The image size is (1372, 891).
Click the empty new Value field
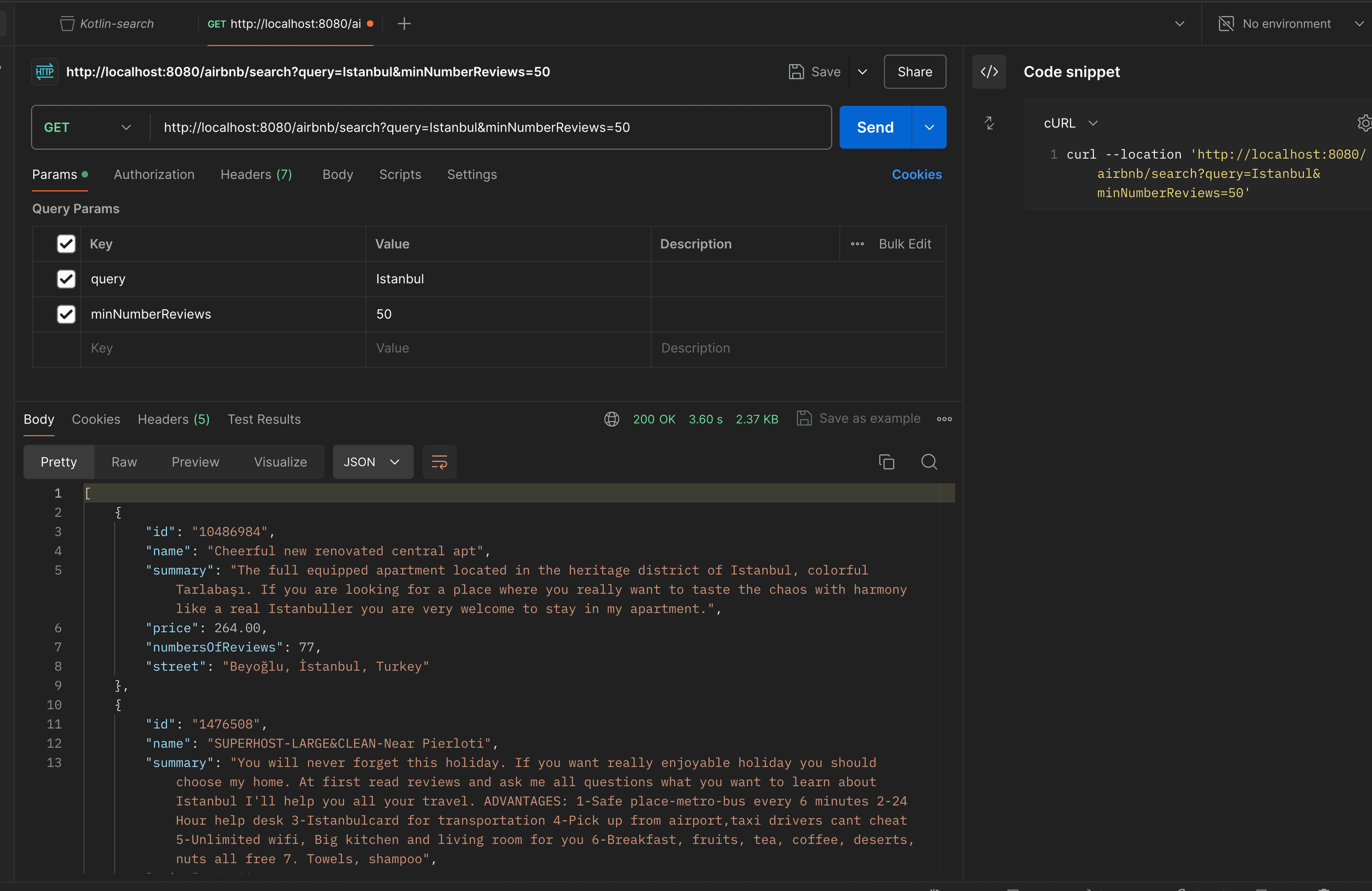(x=508, y=348)
